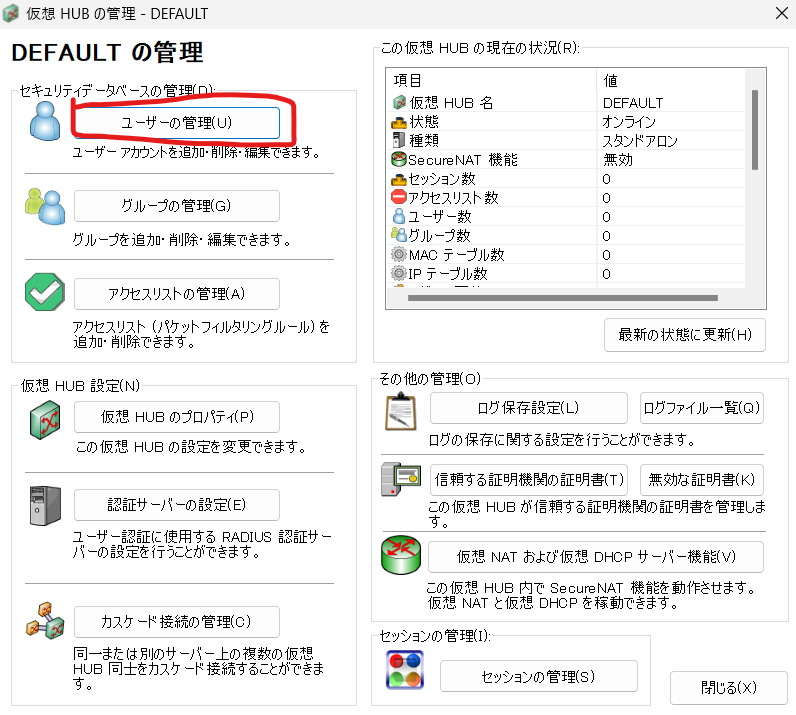This screenshot has height=715, width=796.
Task: Open セッションの管理(S) session management
Action: pos(539,676)
